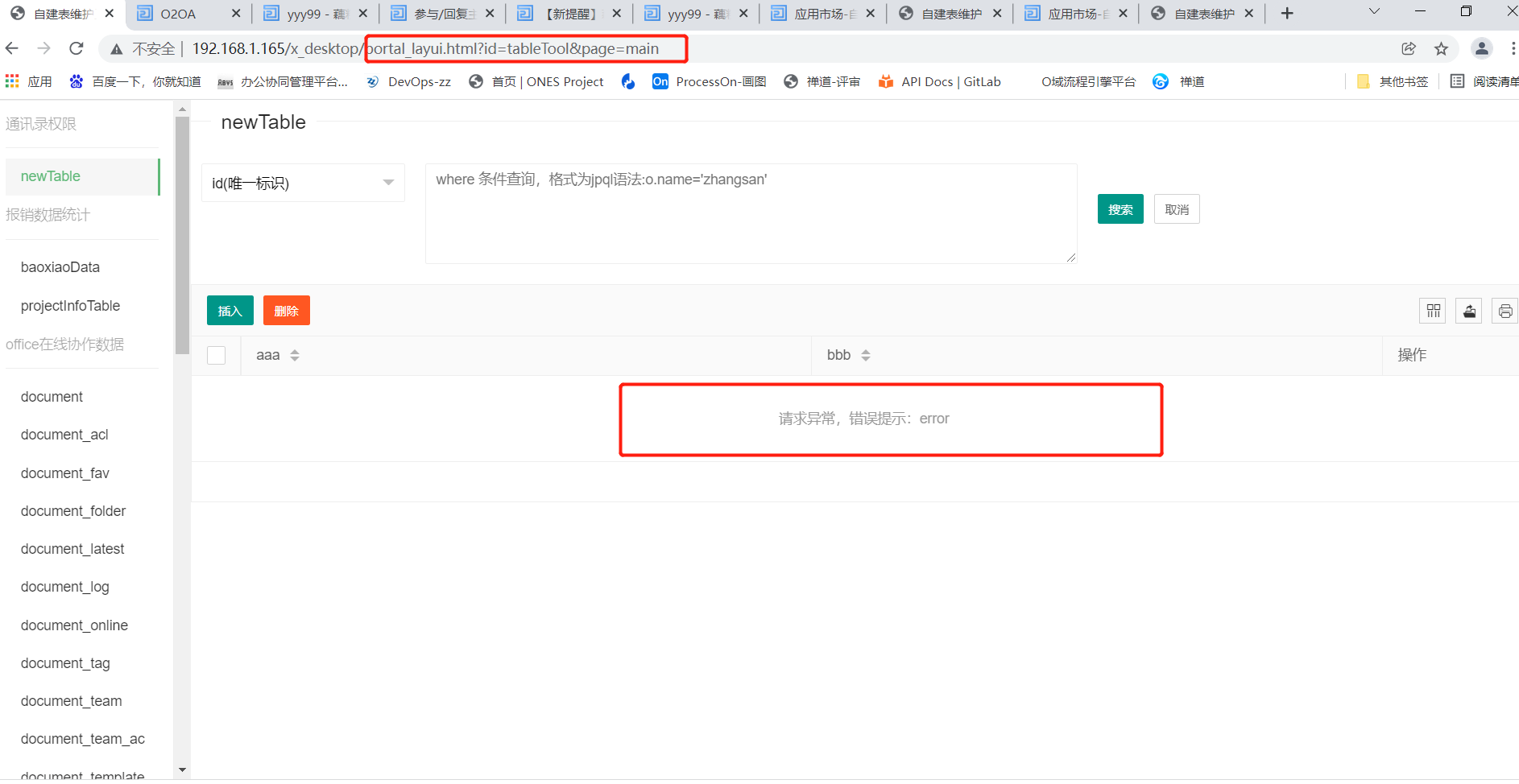
Task: Open the 百度一下，你就知道 bookmark
Action: point(135,81)
